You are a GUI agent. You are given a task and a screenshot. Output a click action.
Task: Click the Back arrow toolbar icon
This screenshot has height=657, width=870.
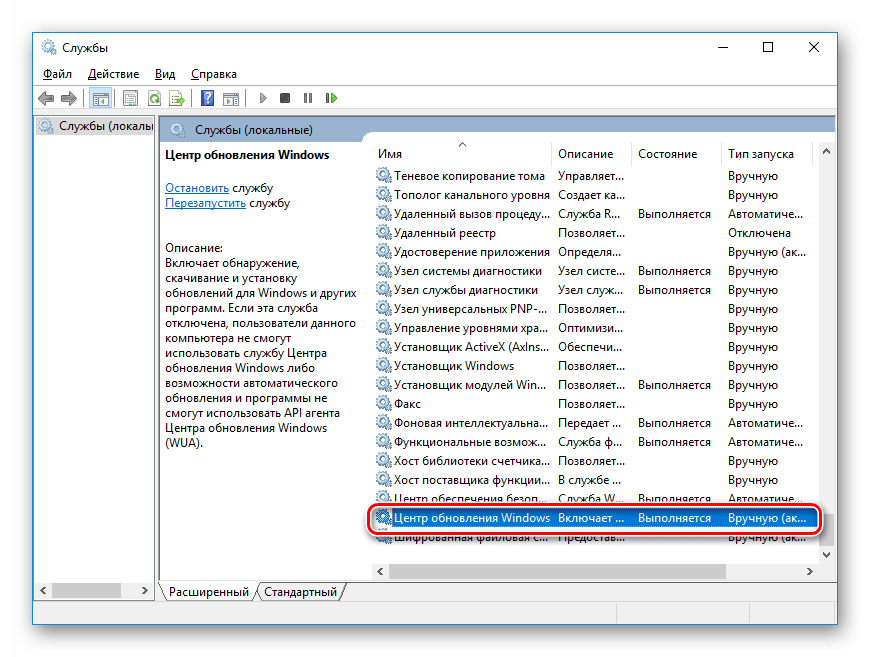point(46,98)
